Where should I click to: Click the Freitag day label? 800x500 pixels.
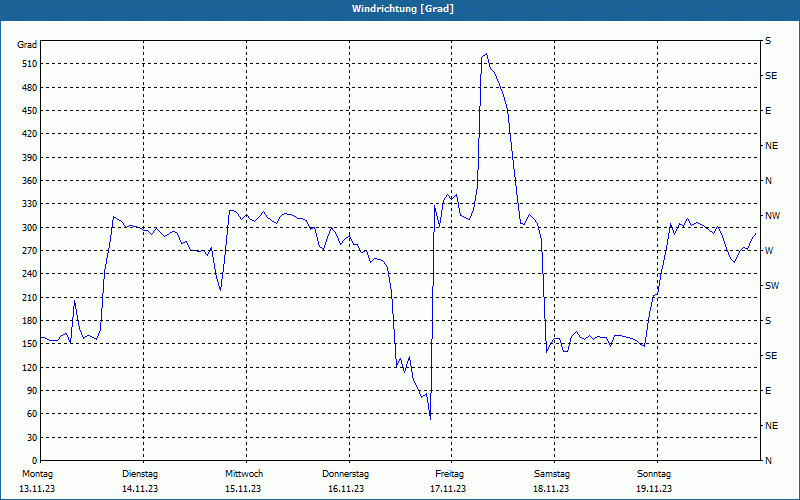(x=449, y=474)
